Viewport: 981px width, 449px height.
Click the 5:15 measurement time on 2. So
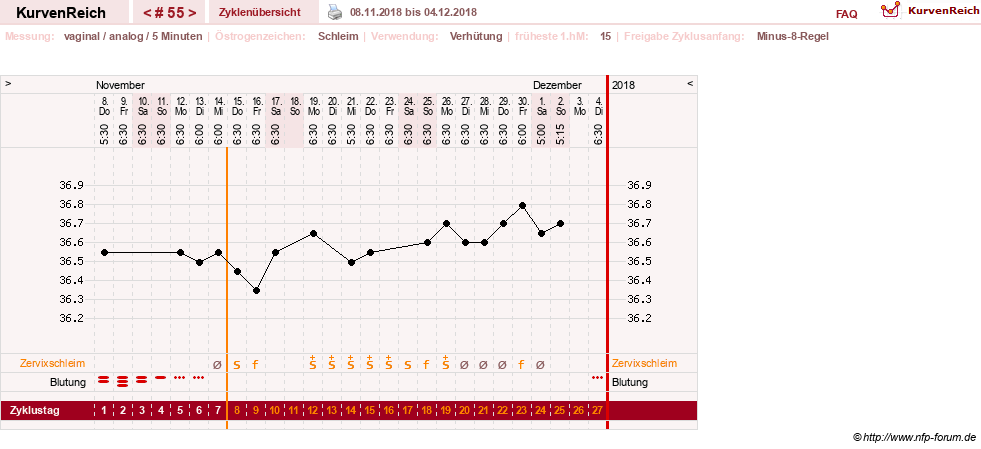[561, 133]
